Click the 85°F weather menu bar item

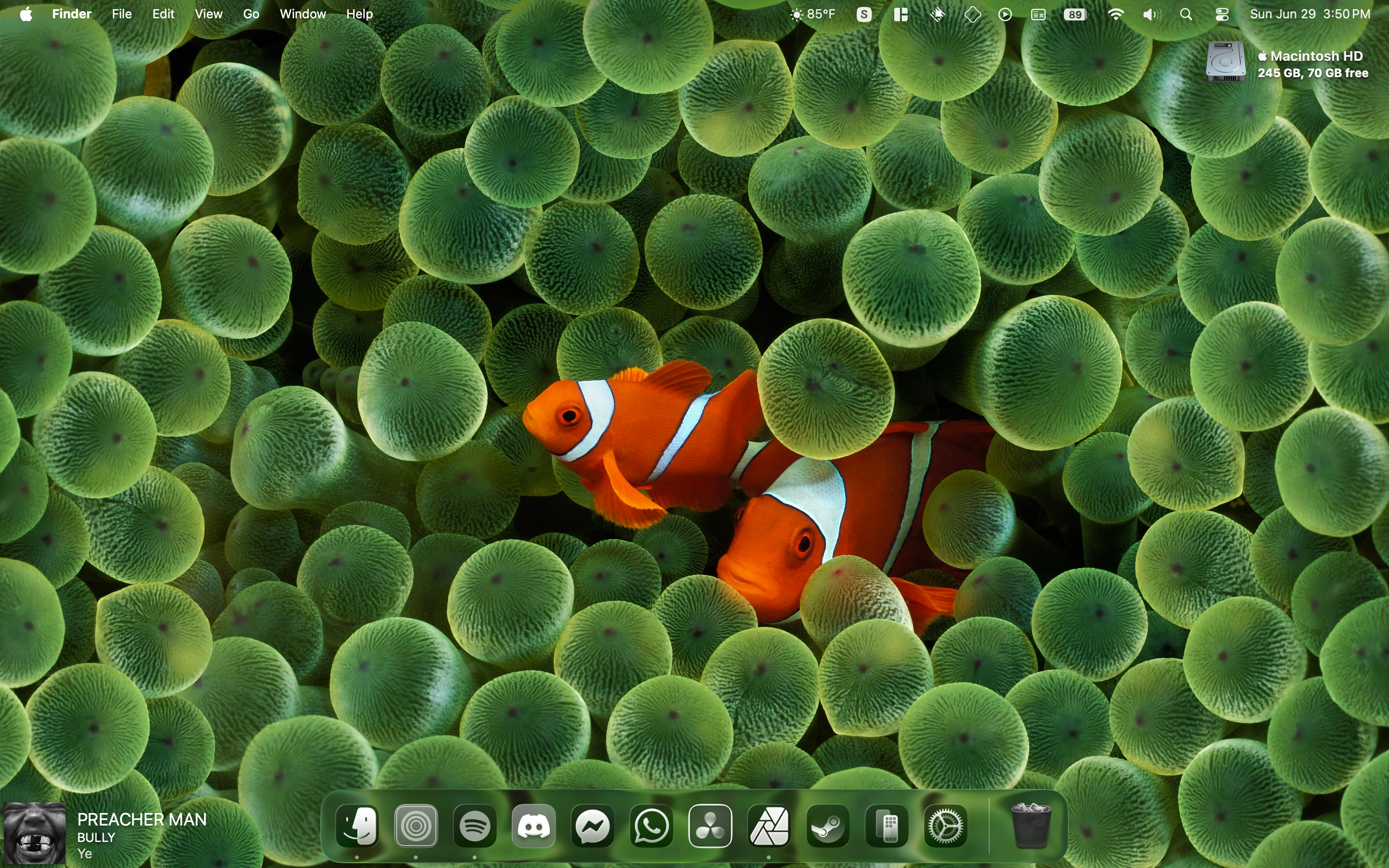click(813, 14)
